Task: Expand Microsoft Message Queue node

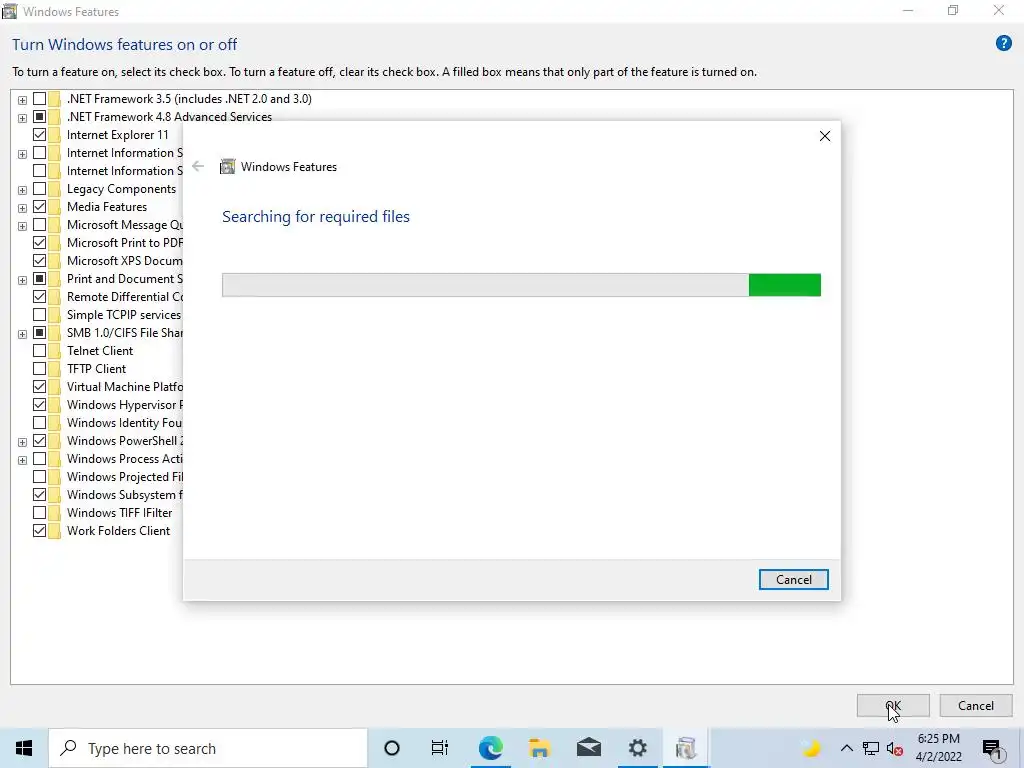Action: click(22, 226)
